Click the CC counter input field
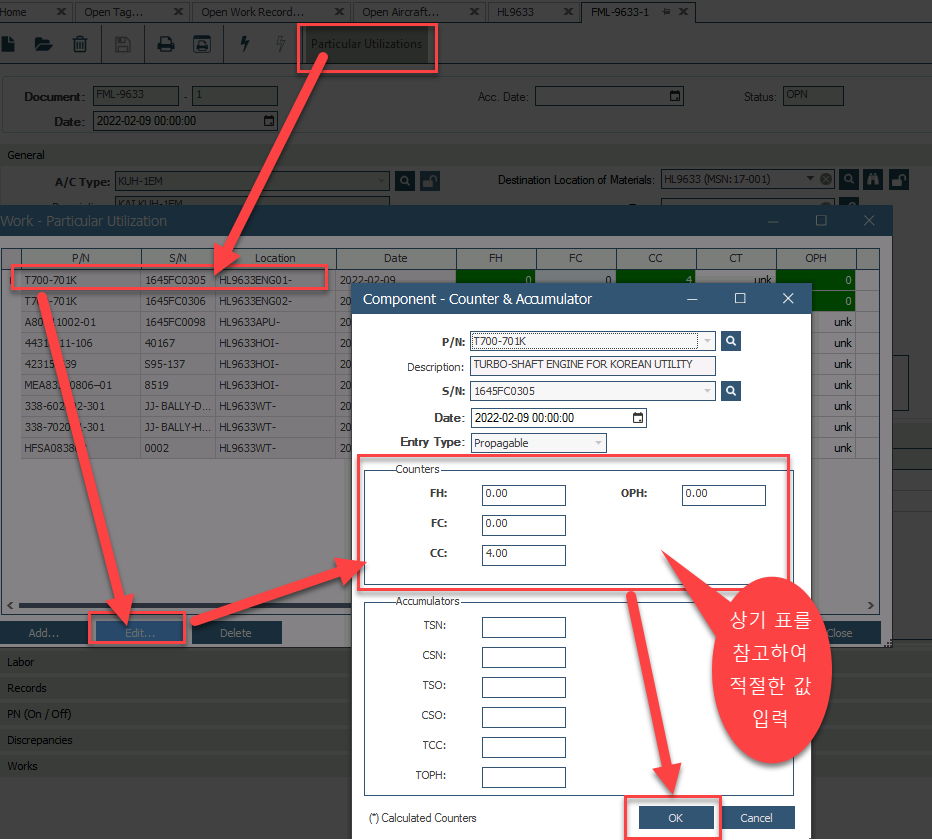Image resolution: width=932 pixels, height=840 pixels. (523, 554)
